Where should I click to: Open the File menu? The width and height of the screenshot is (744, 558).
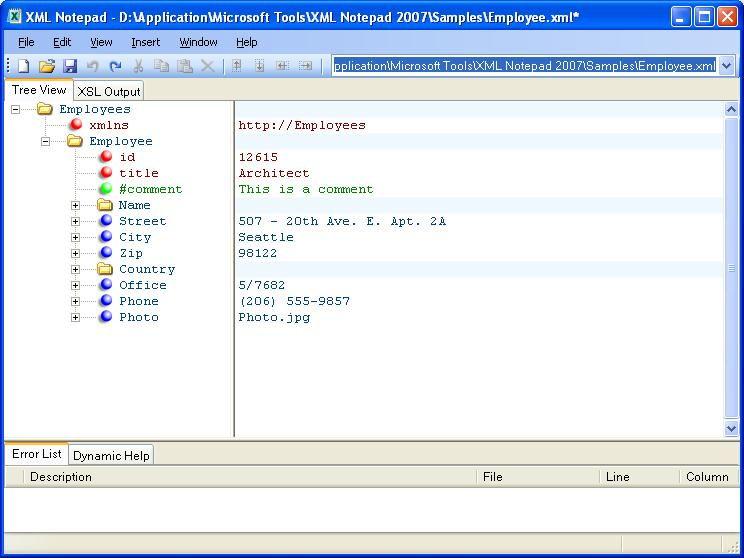tap(26, 42)
